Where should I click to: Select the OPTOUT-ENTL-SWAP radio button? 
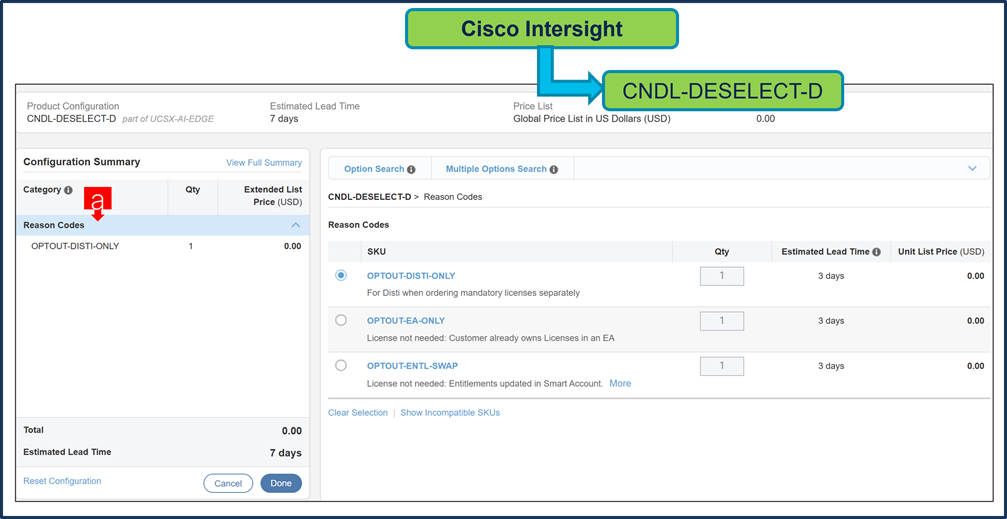click(x=341, y=365)
